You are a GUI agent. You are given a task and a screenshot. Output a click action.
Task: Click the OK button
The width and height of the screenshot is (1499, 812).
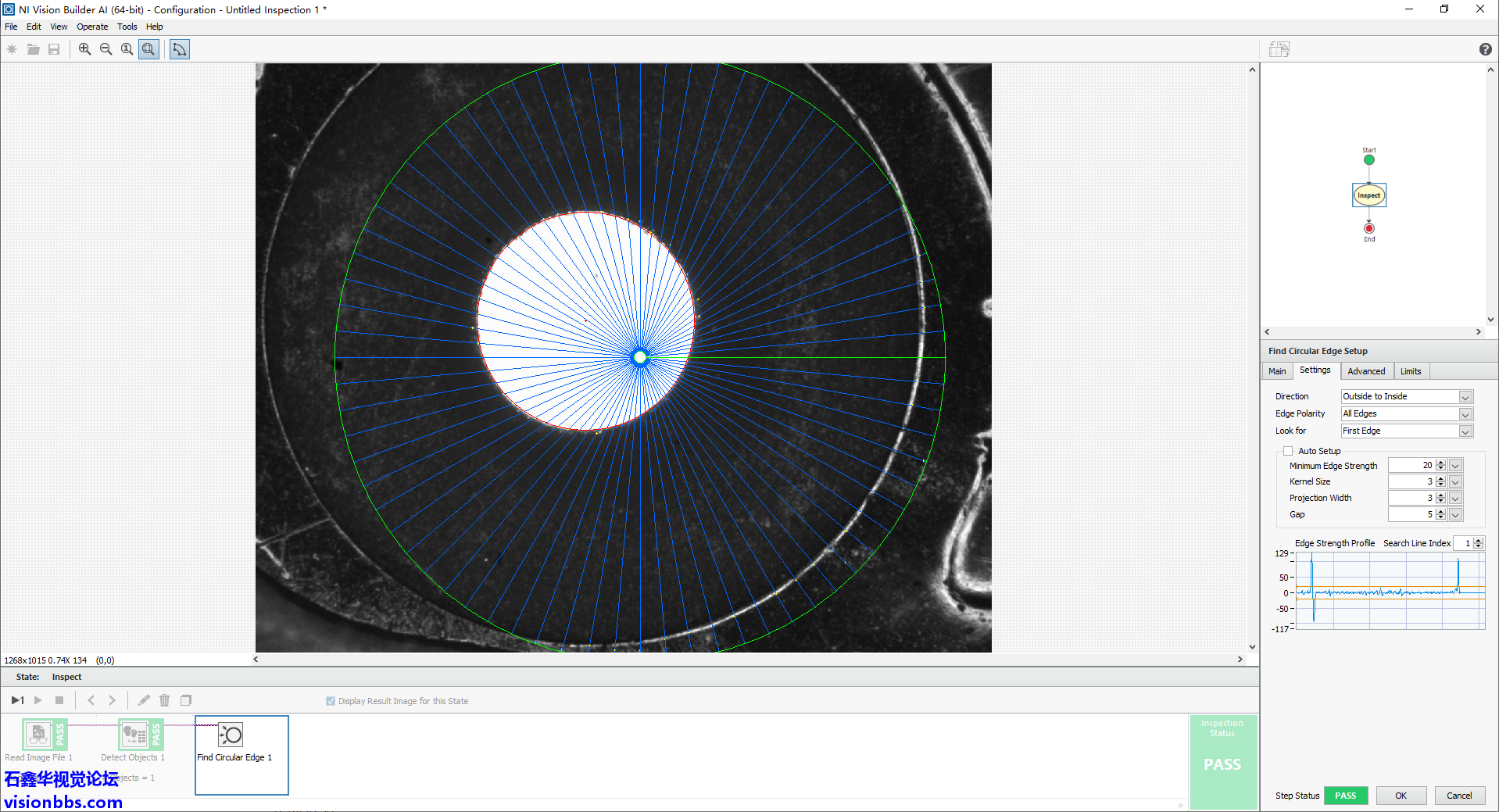(x=1401, y=796)
